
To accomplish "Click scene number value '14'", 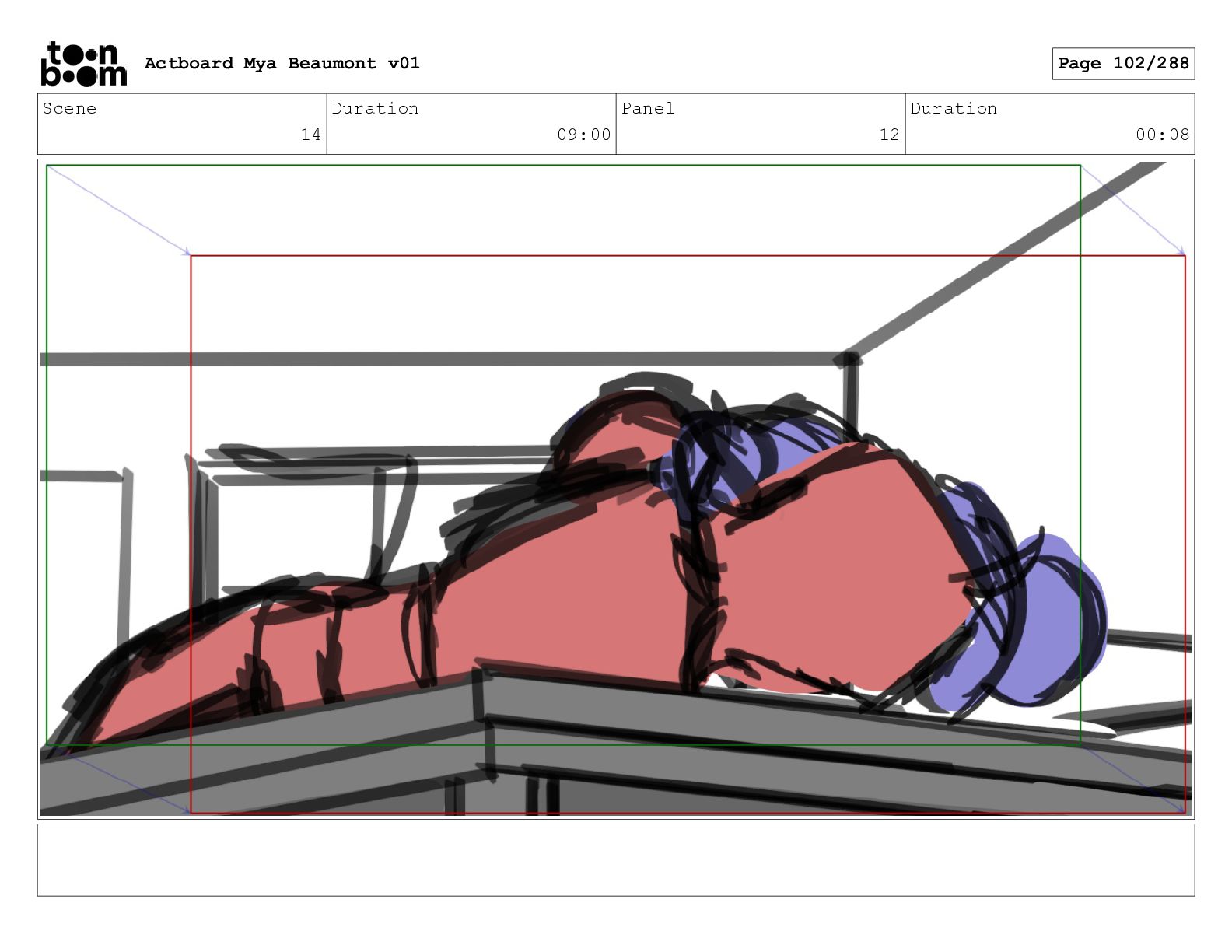I will coord(311,135).
